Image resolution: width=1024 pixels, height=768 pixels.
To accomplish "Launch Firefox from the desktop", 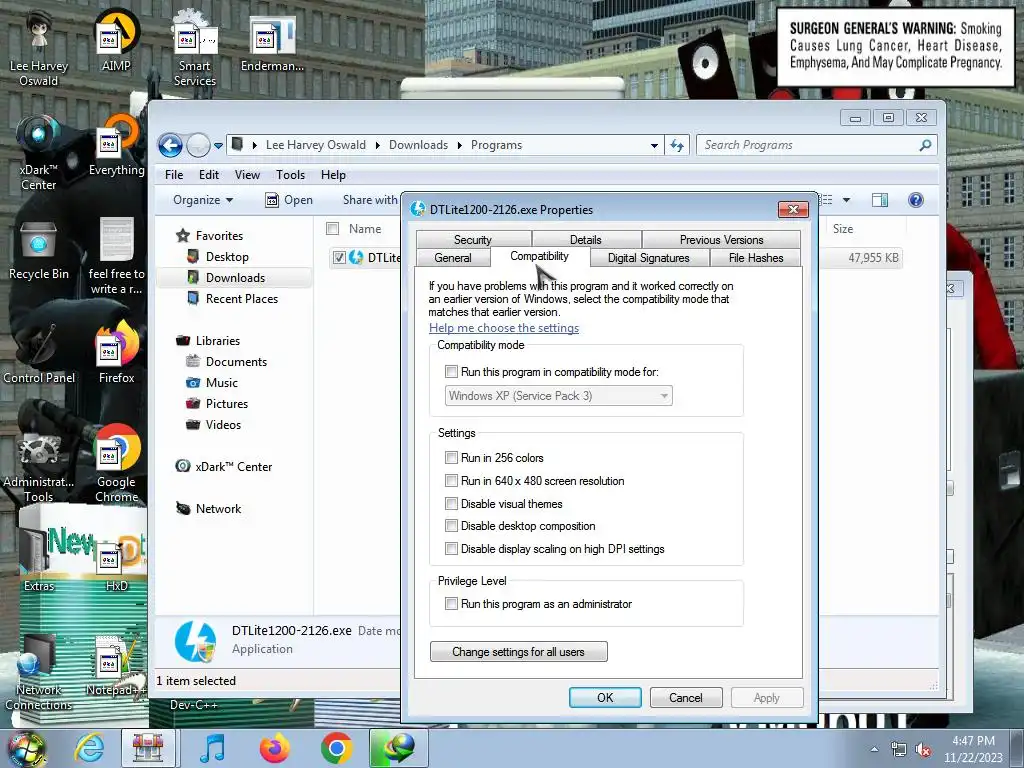I will [116, 353].
